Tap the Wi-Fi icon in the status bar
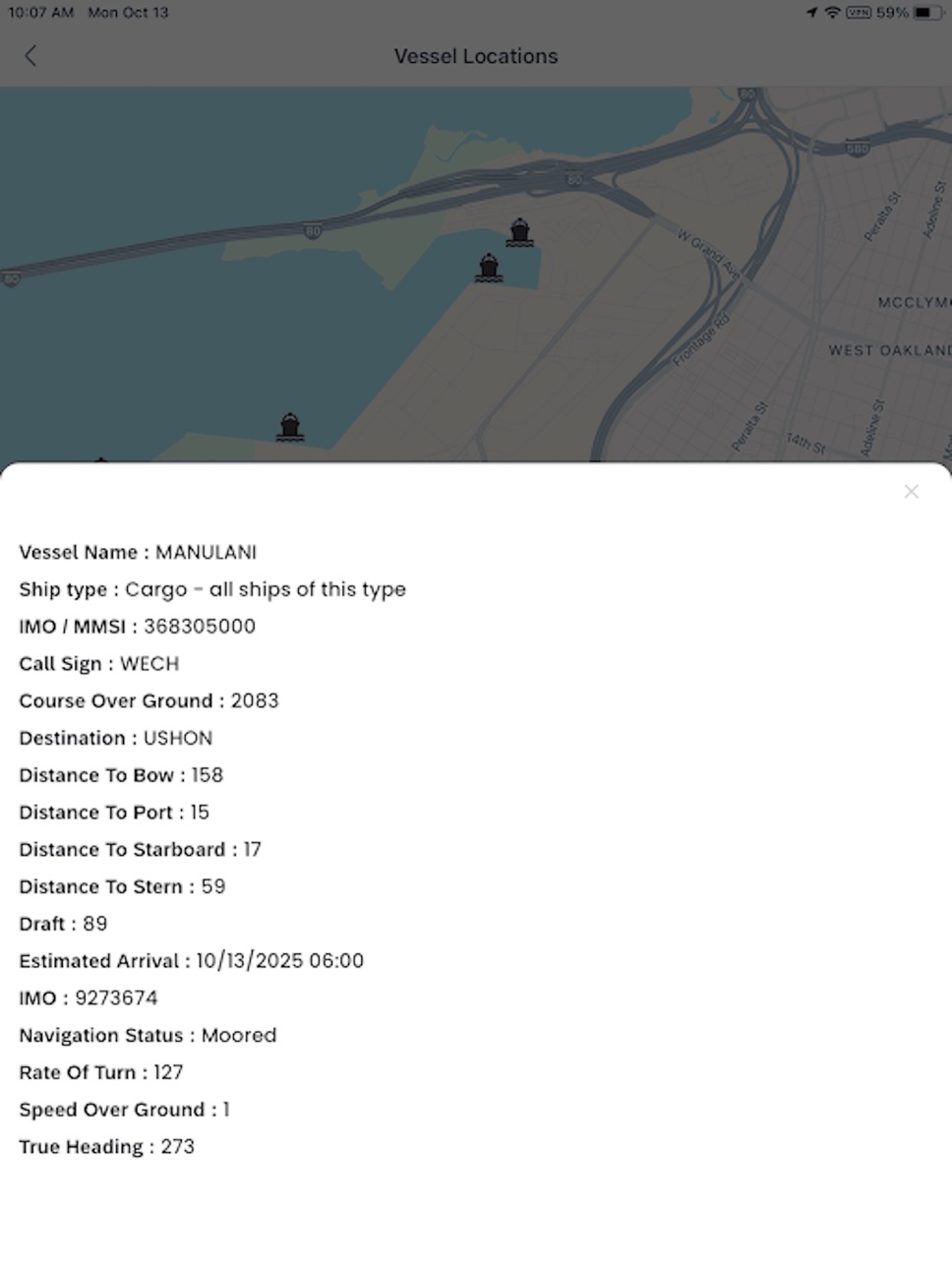The image size is (952, 1269). coord(832,13)
